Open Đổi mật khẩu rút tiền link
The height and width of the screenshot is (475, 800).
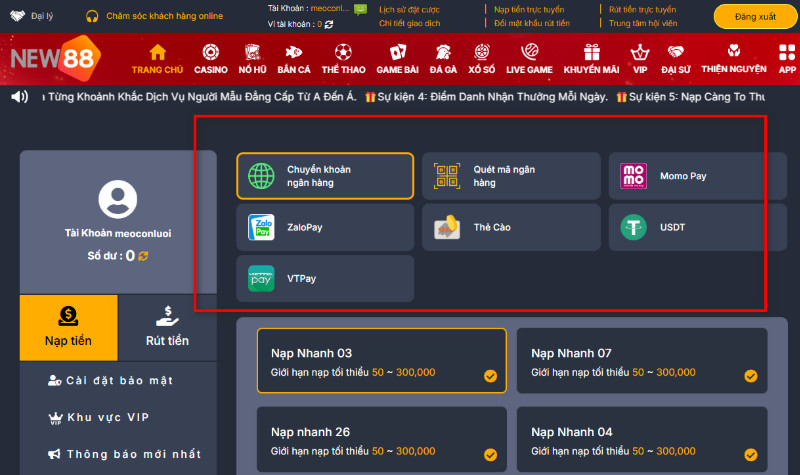pos(532,23)
